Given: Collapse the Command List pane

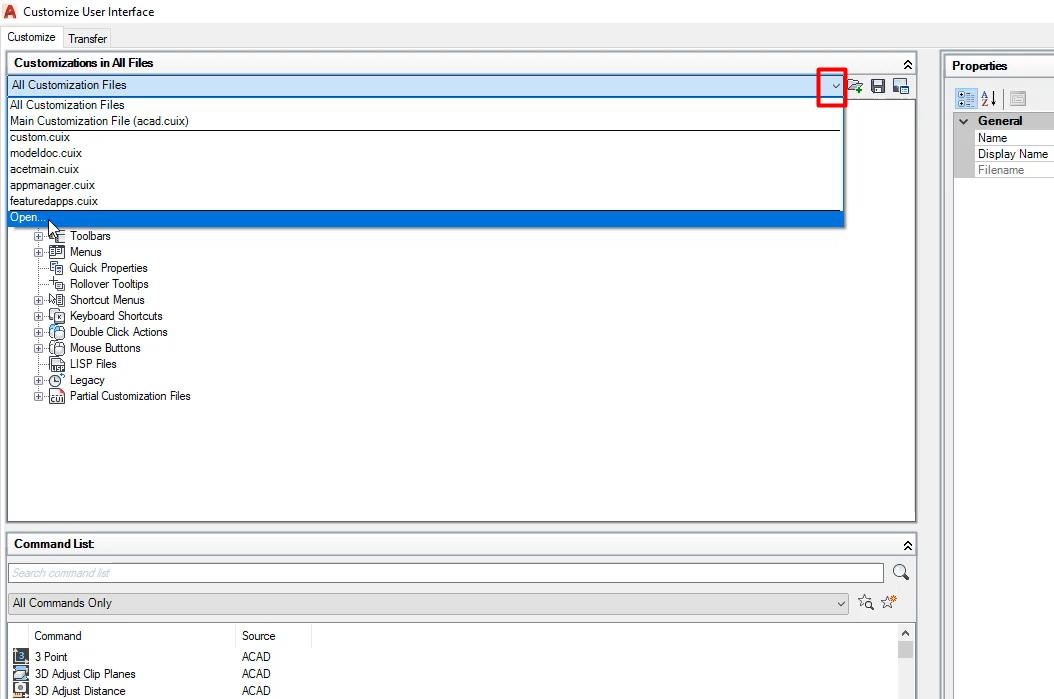Looking at the screenshot, I should (907, 544).
